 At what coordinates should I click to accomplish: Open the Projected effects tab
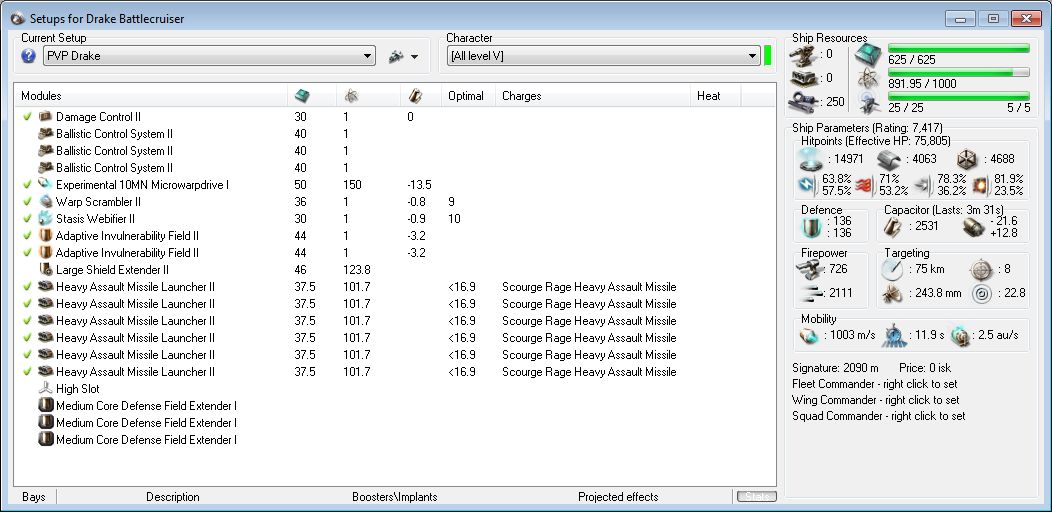[x=618, y=497]
